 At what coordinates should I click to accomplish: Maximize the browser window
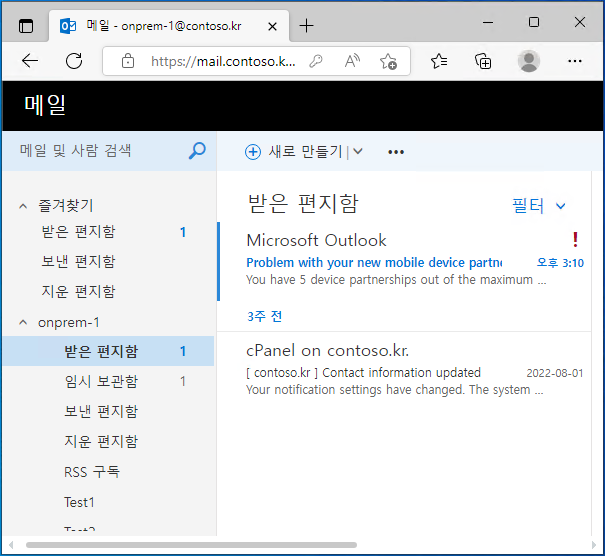pyautogui.click(x=534, y=22)
